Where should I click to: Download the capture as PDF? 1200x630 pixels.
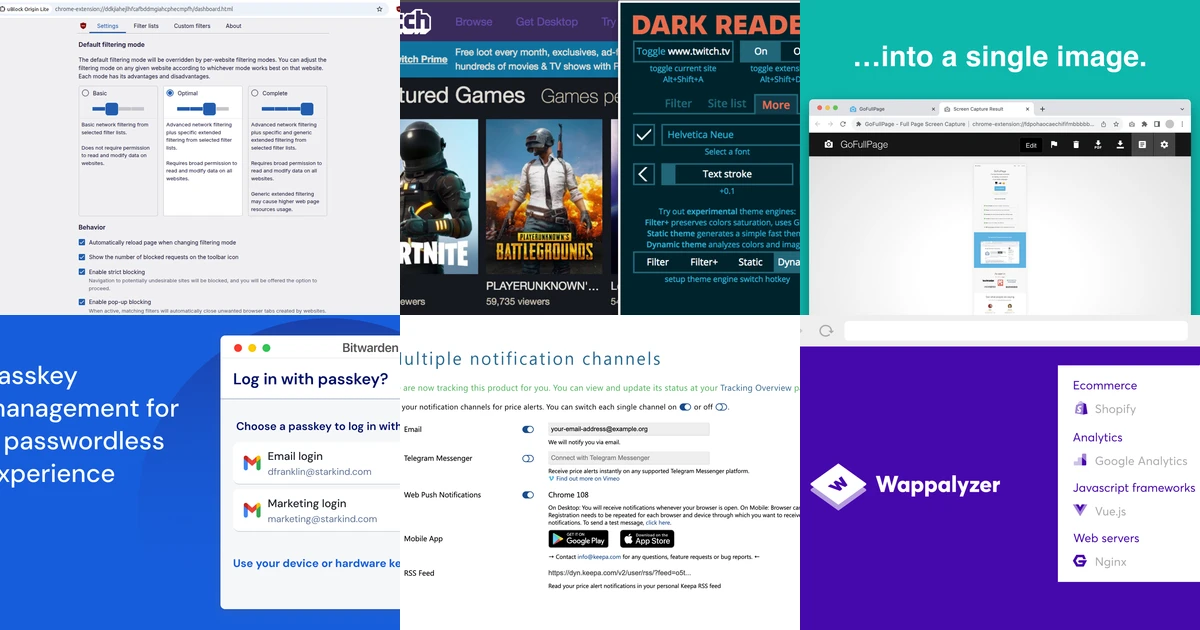tap(1098, 145)
